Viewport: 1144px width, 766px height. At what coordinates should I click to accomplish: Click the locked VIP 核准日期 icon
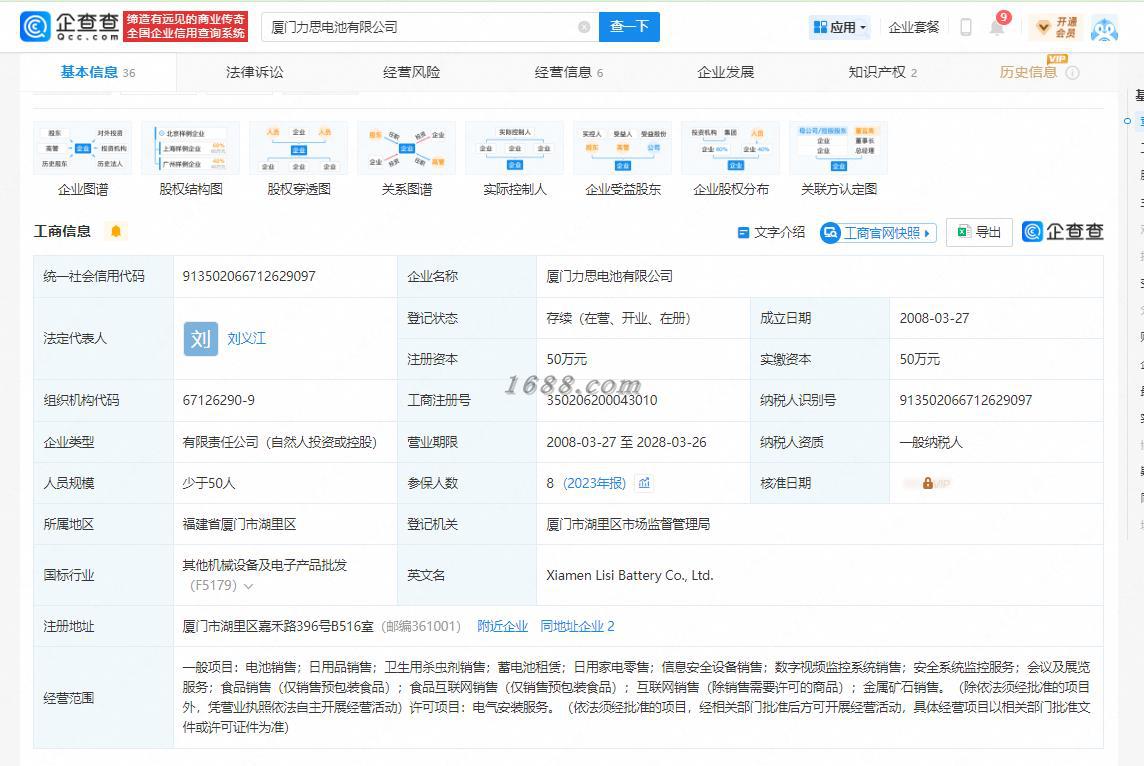point(927,483)
